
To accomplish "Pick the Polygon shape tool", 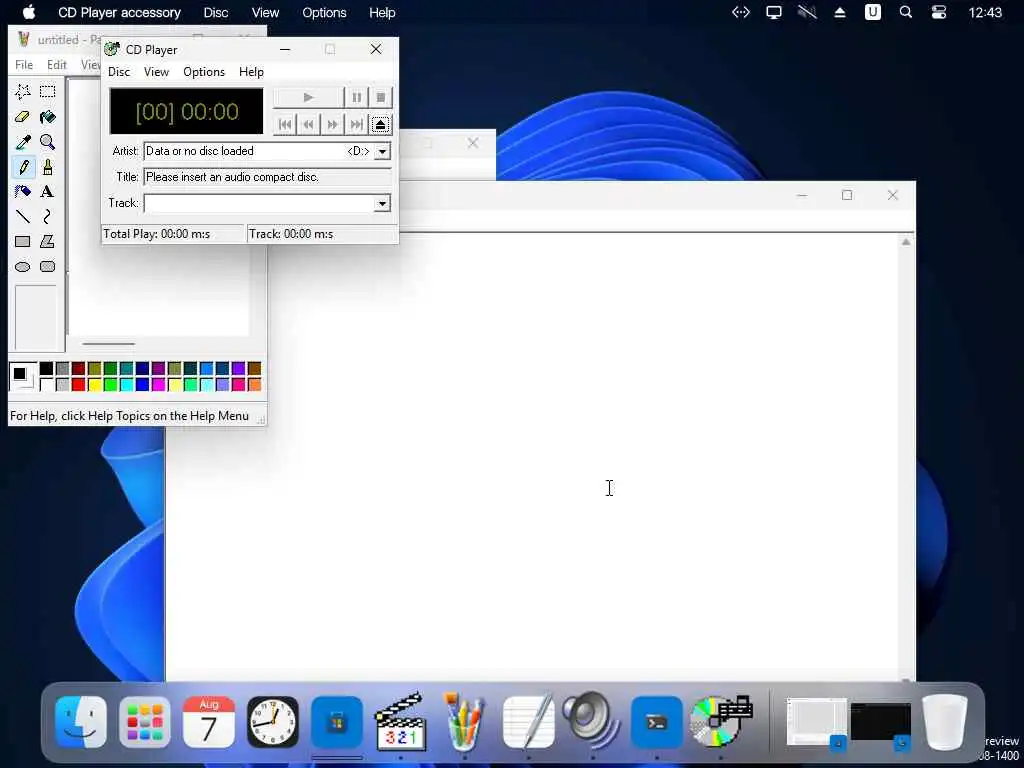I will (x=47, y=242).
